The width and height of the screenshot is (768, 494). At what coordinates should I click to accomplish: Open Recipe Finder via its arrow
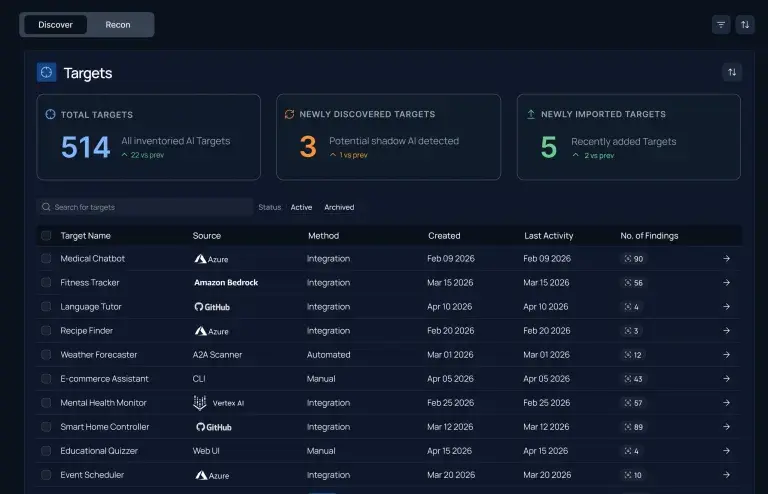726,330
